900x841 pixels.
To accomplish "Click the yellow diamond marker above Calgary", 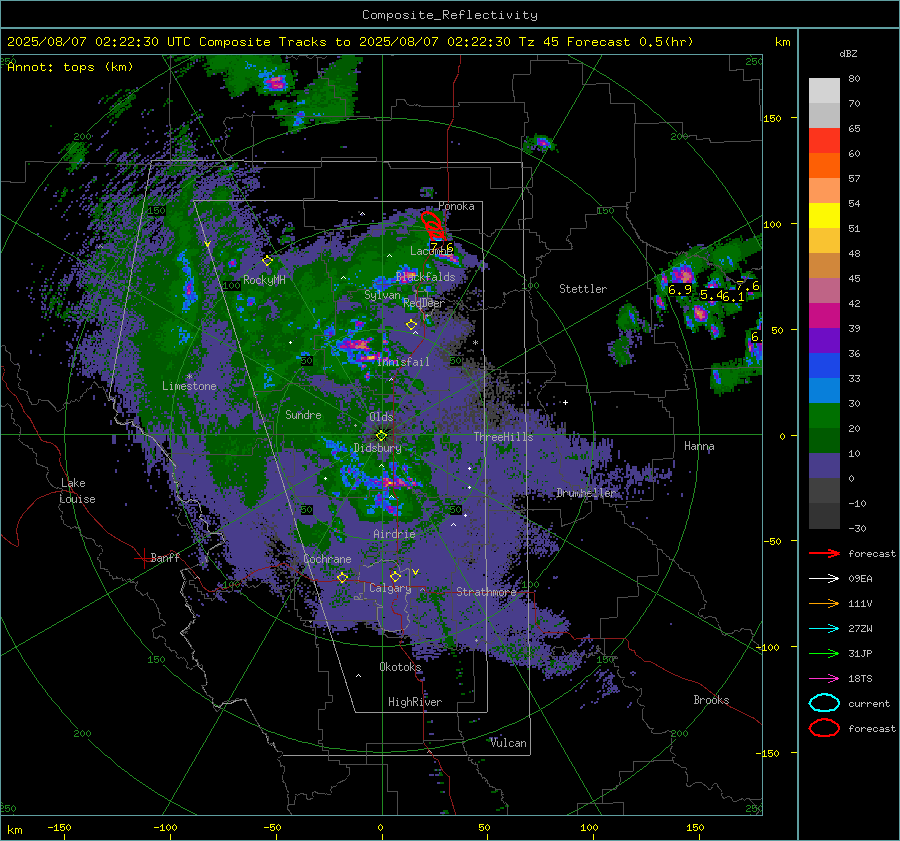I will point(395,576).
